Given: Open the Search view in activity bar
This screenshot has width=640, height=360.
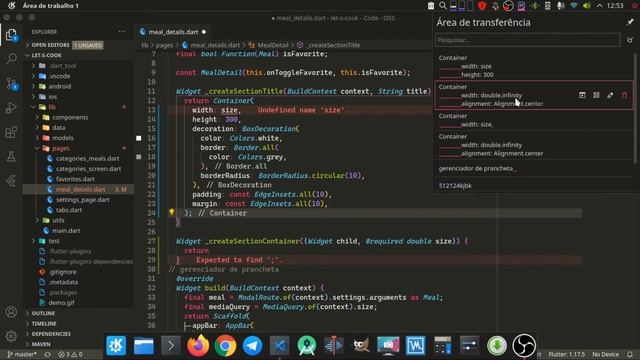Looking at the screenshot, I should tap(11, 59).
